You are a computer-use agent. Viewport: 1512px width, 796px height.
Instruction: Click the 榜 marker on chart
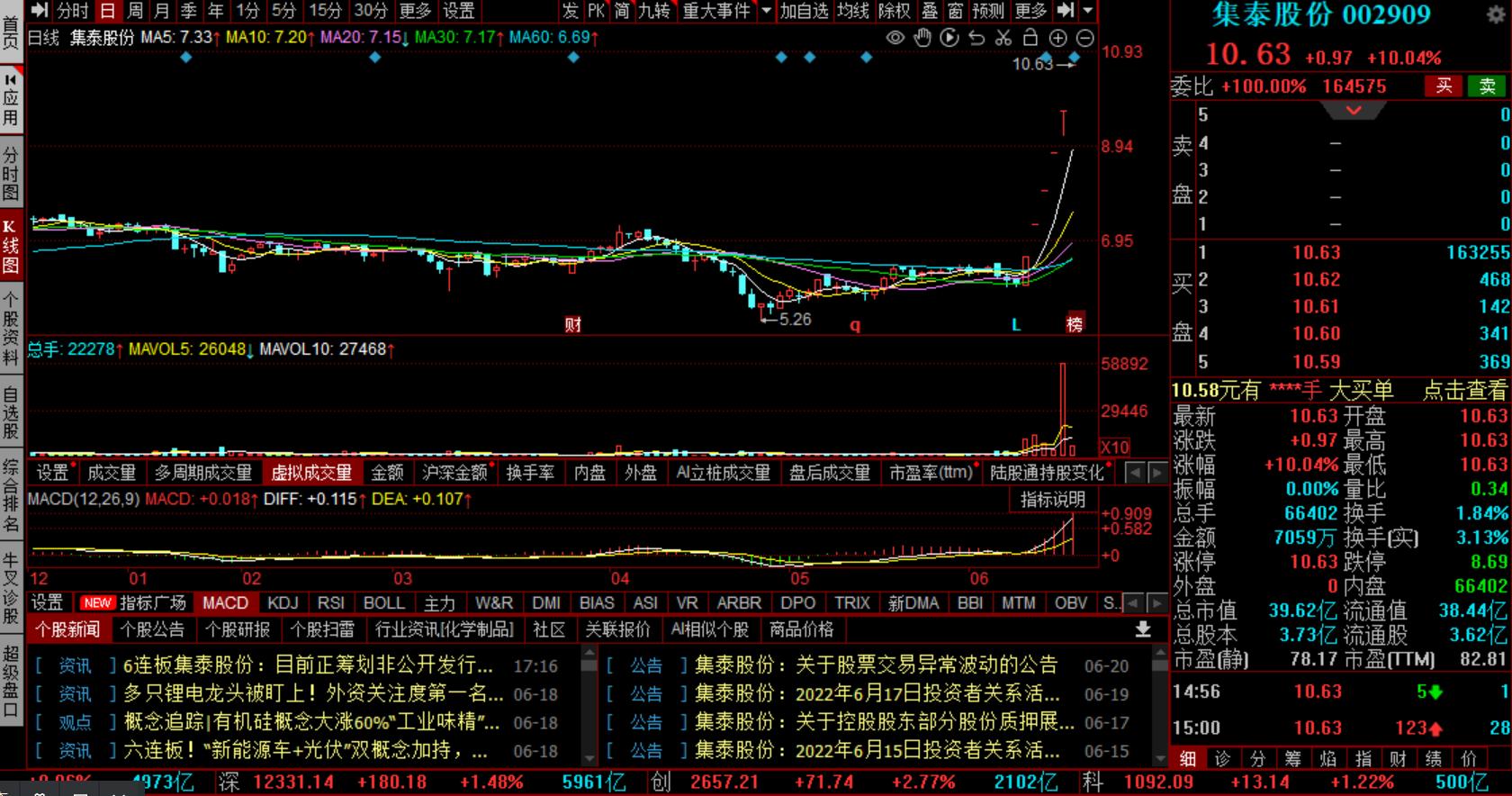pos(1075,323)
